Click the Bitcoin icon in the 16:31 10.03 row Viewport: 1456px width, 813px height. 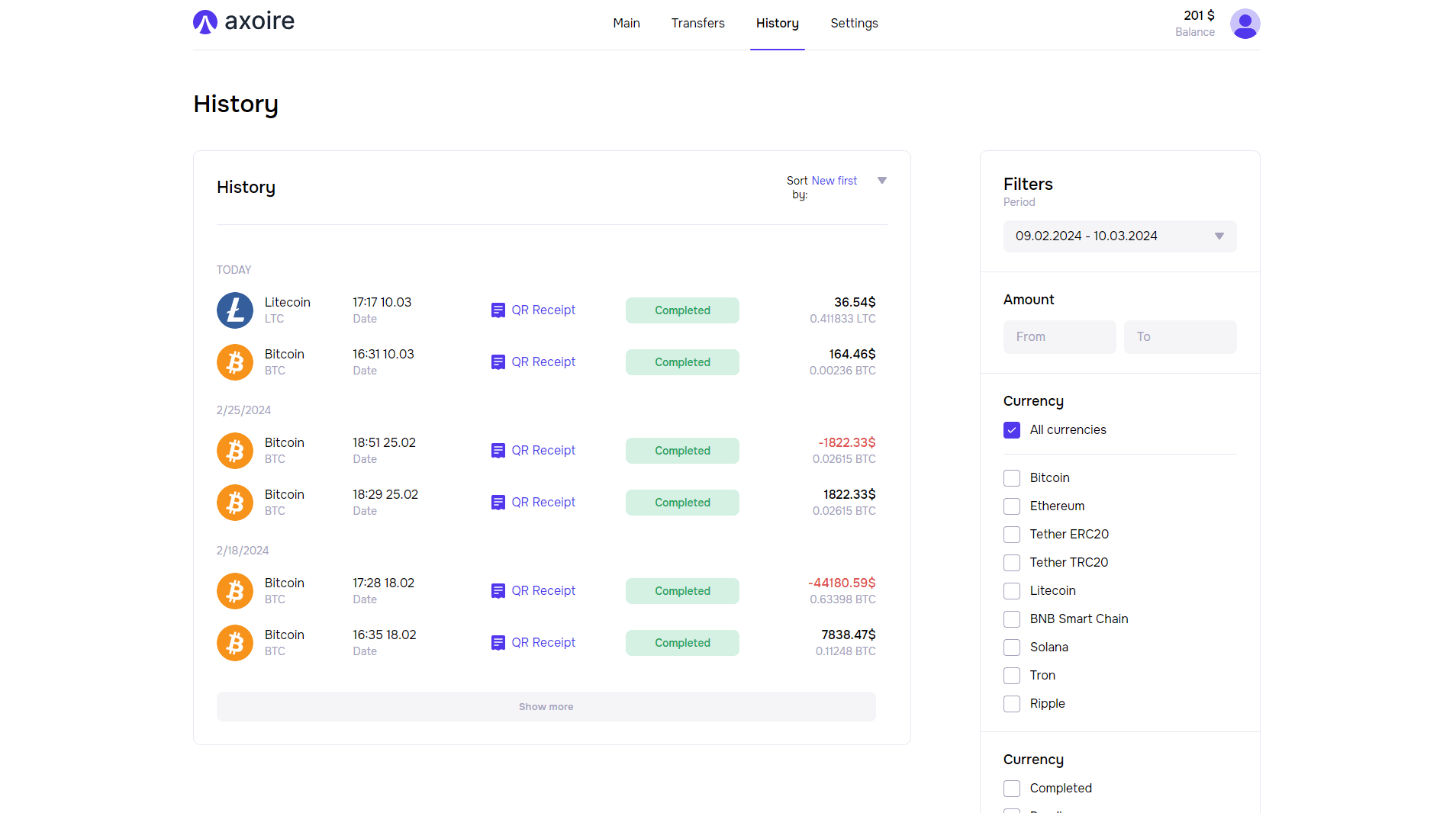click(235, 362)
